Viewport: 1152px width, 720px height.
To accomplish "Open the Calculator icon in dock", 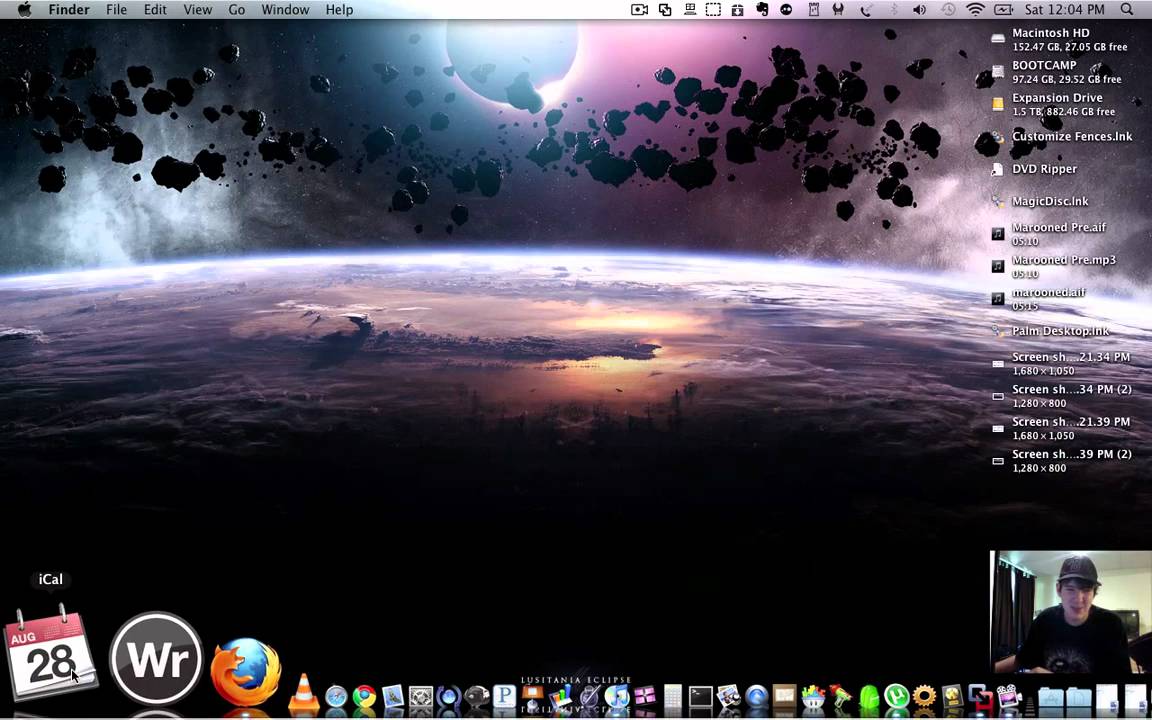I will (x=673, y=696).
